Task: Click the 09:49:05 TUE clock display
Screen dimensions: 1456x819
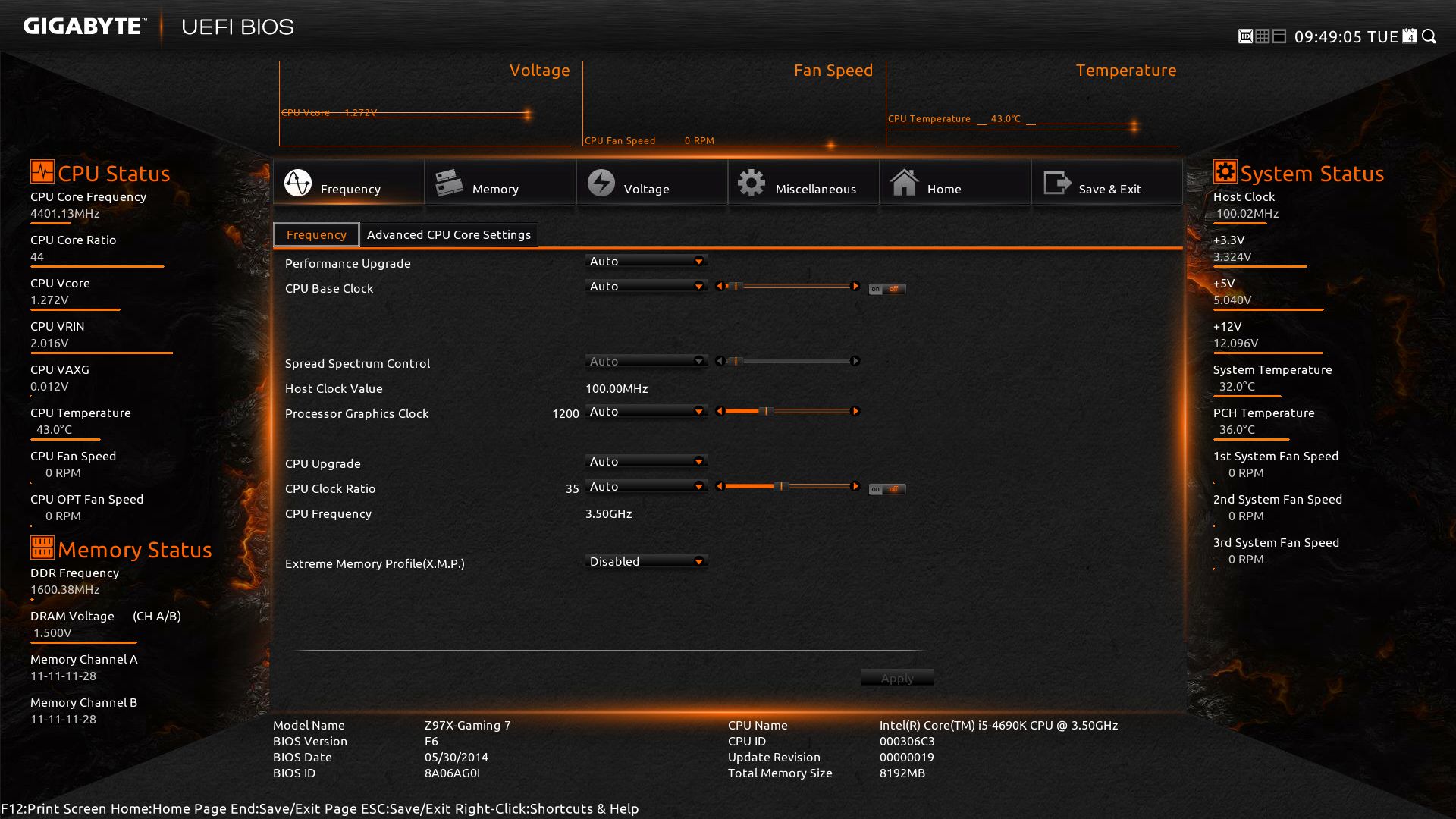Action: point(1346,36)
